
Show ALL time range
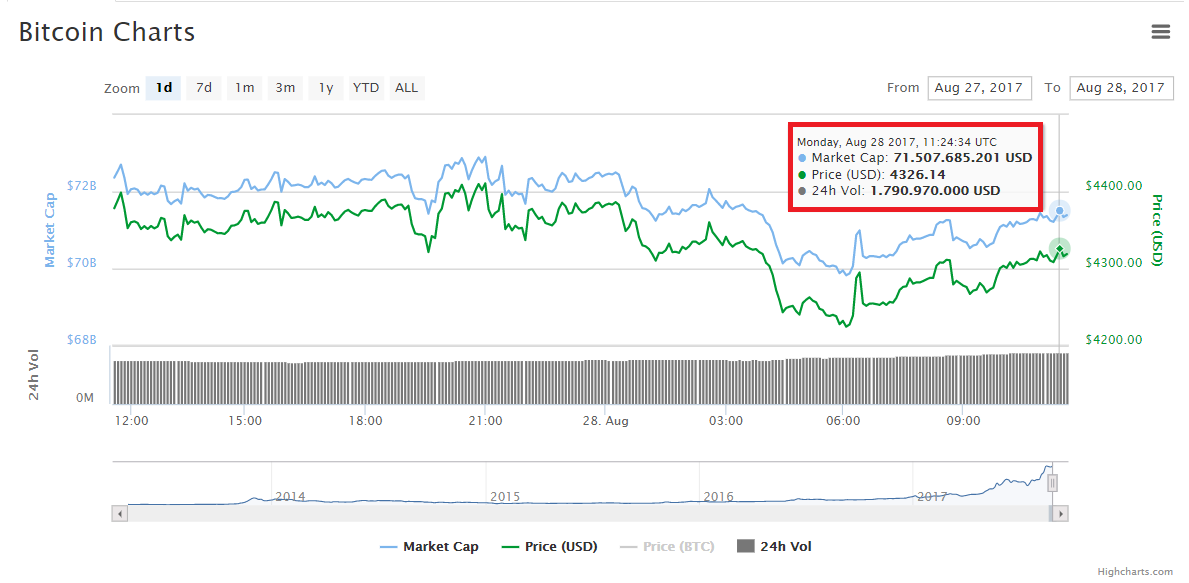pyautogui.click(x=406, y=88)
